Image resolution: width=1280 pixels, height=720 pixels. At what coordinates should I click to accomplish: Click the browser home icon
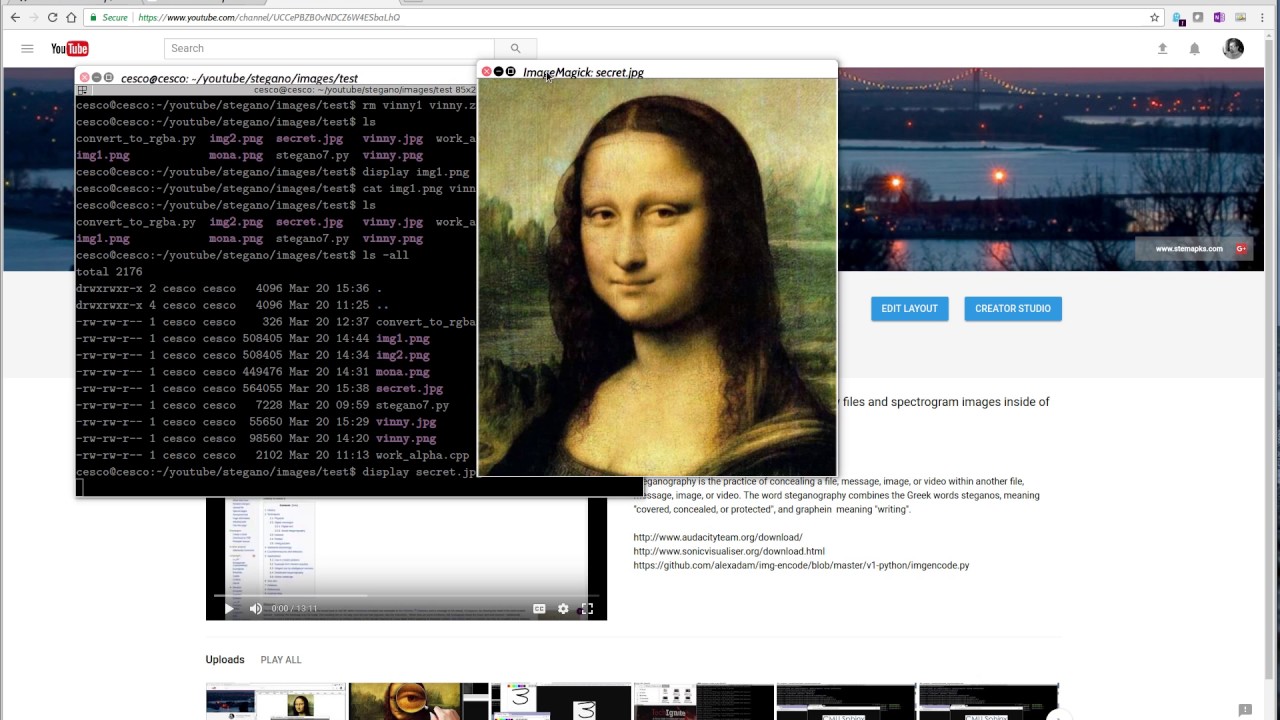(x=71, y=17)
